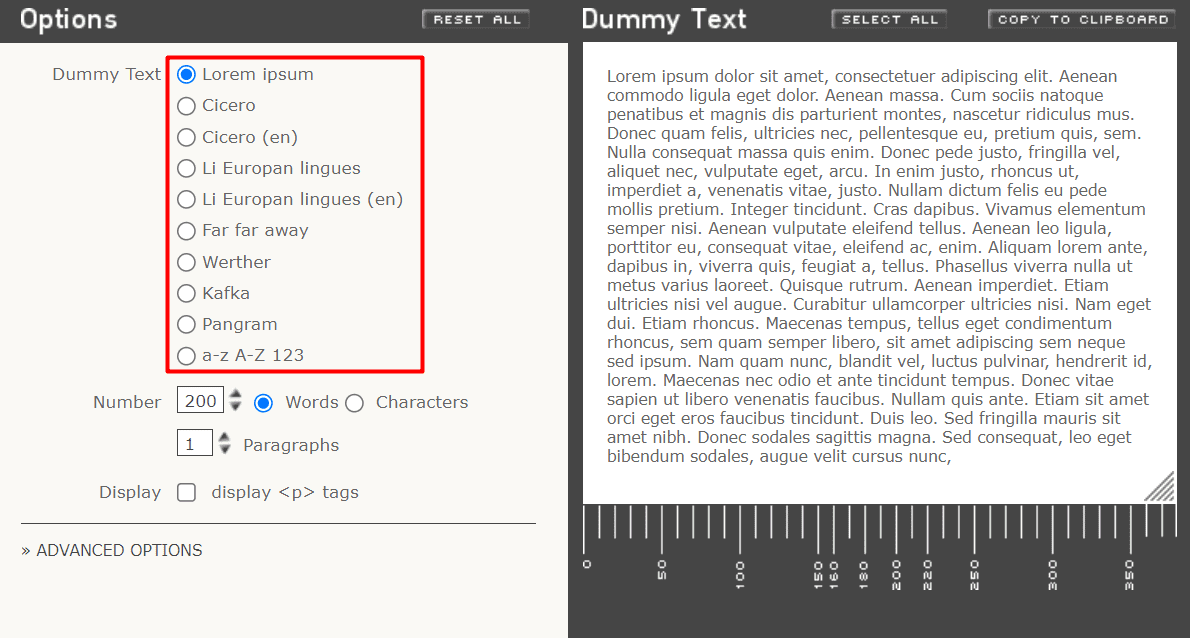Decrease the word number with down arrow
1190x638 pixels.
[x=236, y=408]
